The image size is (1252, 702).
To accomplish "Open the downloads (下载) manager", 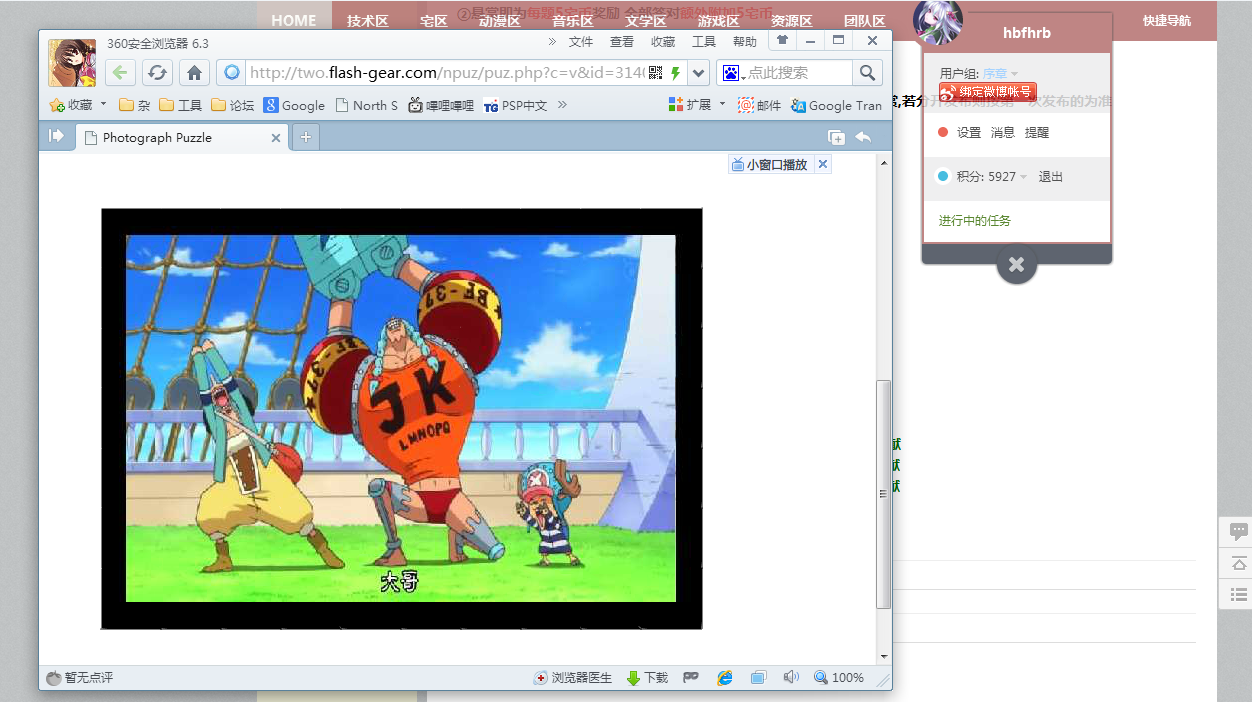I will [647, 678].
